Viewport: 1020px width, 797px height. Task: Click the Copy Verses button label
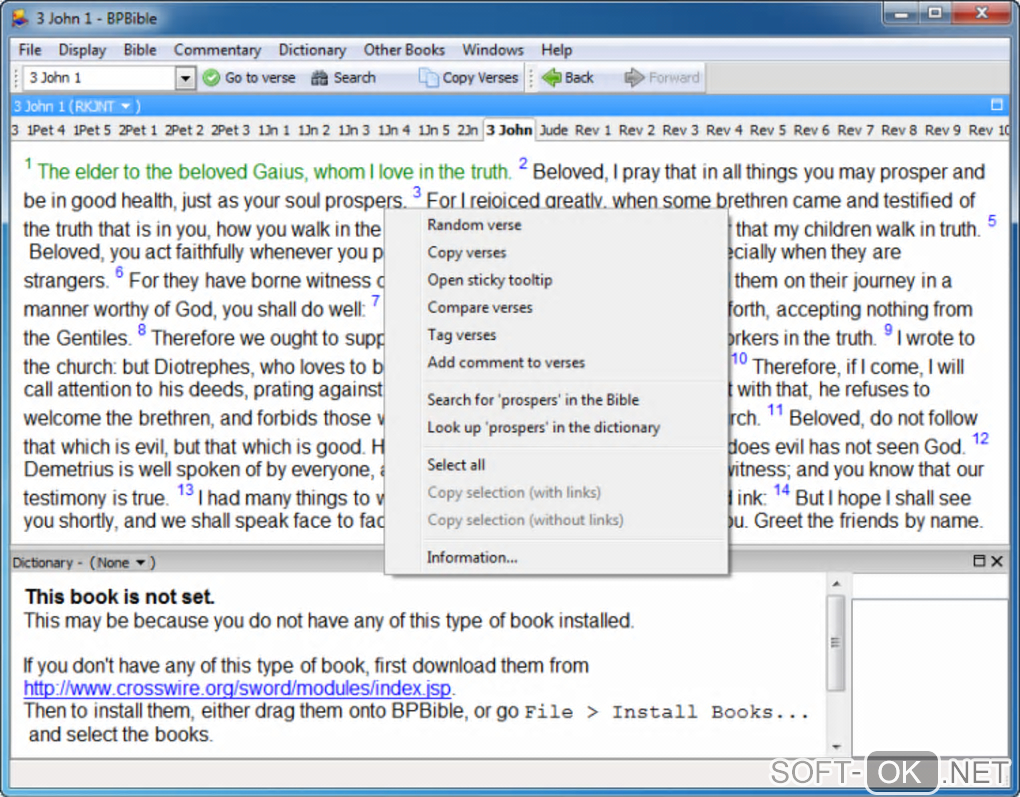click(x=481, y=78)
